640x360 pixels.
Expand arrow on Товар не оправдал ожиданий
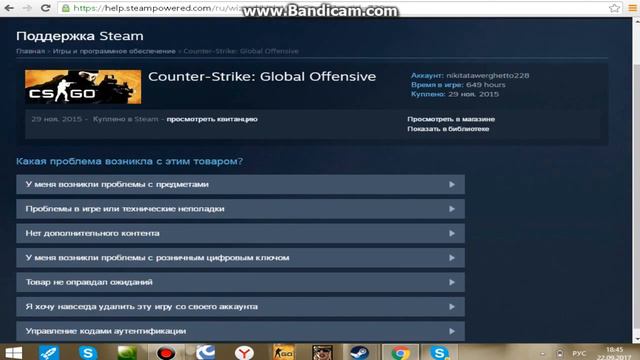click(x=452, y=282)
